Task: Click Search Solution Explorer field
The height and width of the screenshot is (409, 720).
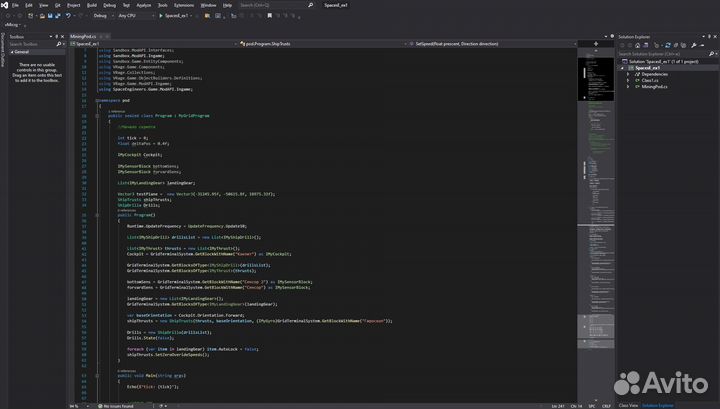Action: 667,54
